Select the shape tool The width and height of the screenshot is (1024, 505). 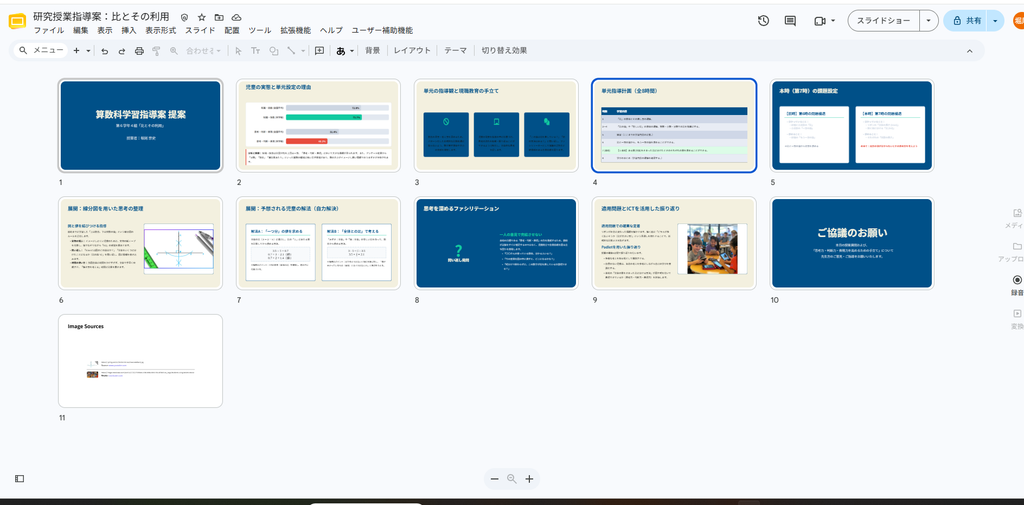274,50
